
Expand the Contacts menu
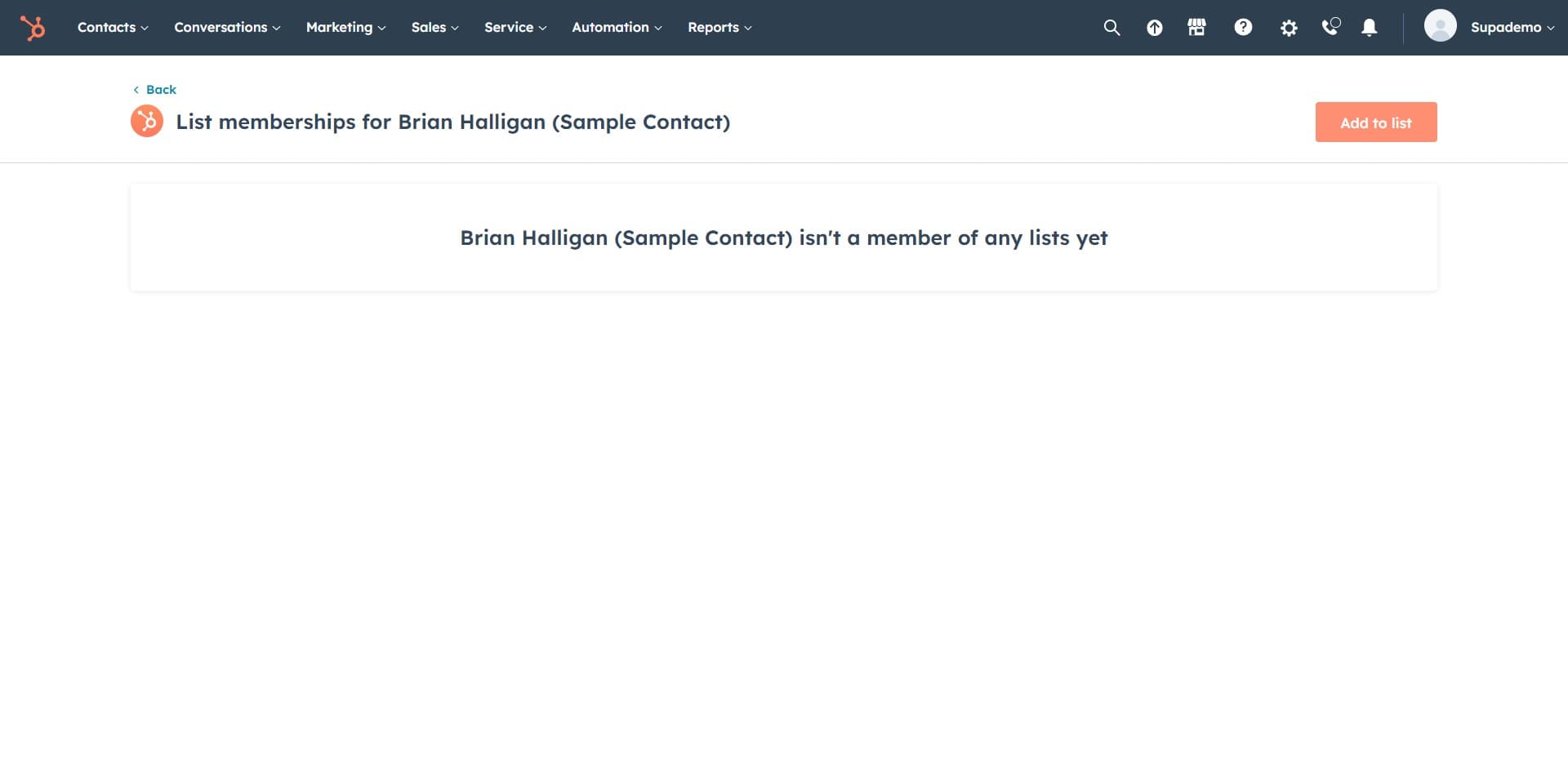[113, 28]
